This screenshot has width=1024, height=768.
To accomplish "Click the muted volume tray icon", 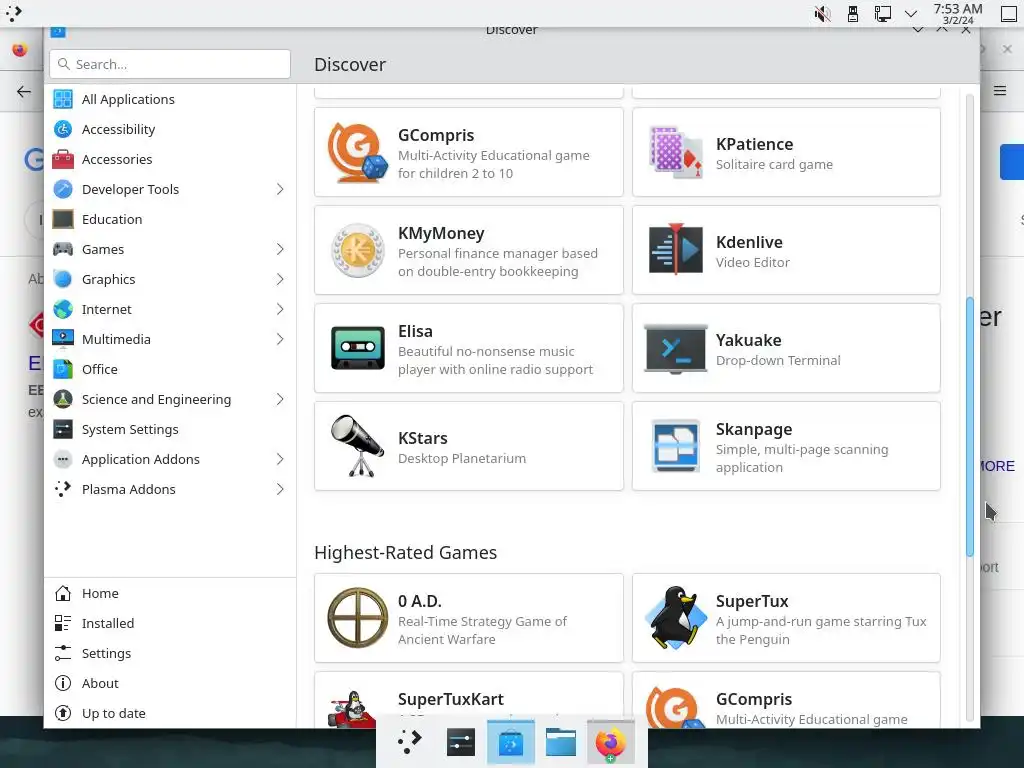I will (x=822, y=14).
